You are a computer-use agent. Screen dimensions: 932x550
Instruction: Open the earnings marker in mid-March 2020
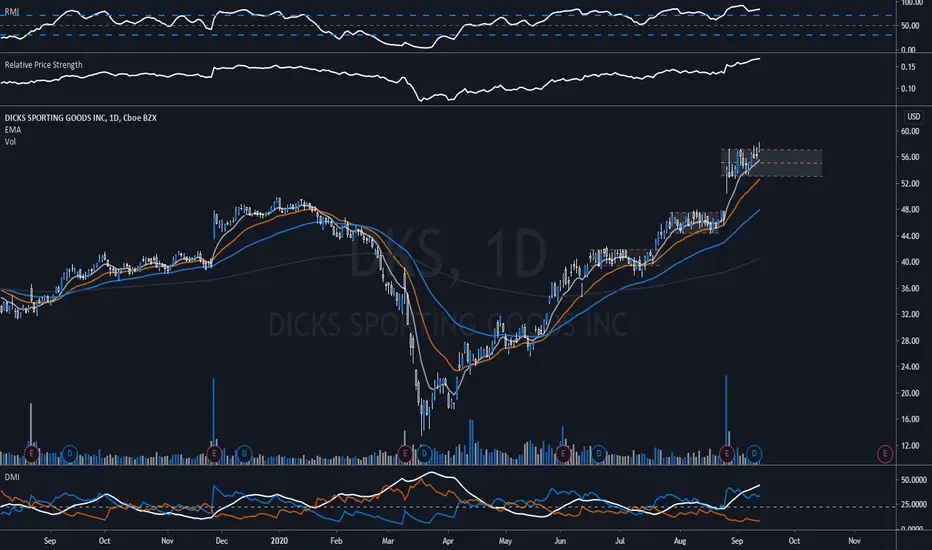coord(405,454)
